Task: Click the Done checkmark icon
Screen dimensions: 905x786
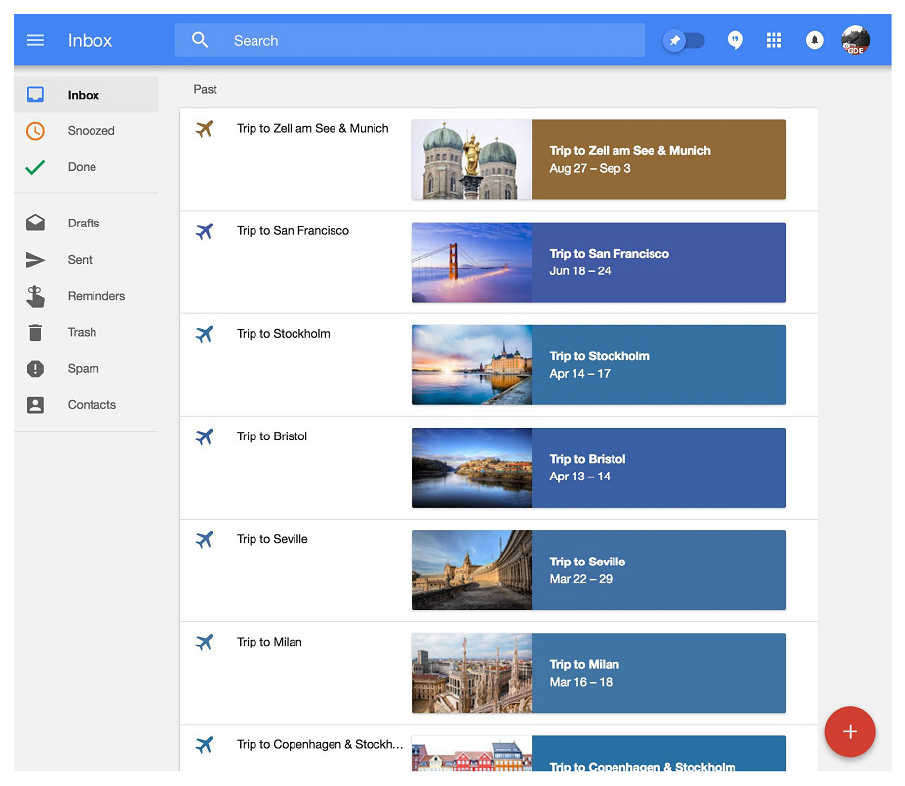Action: pos(35,167)
